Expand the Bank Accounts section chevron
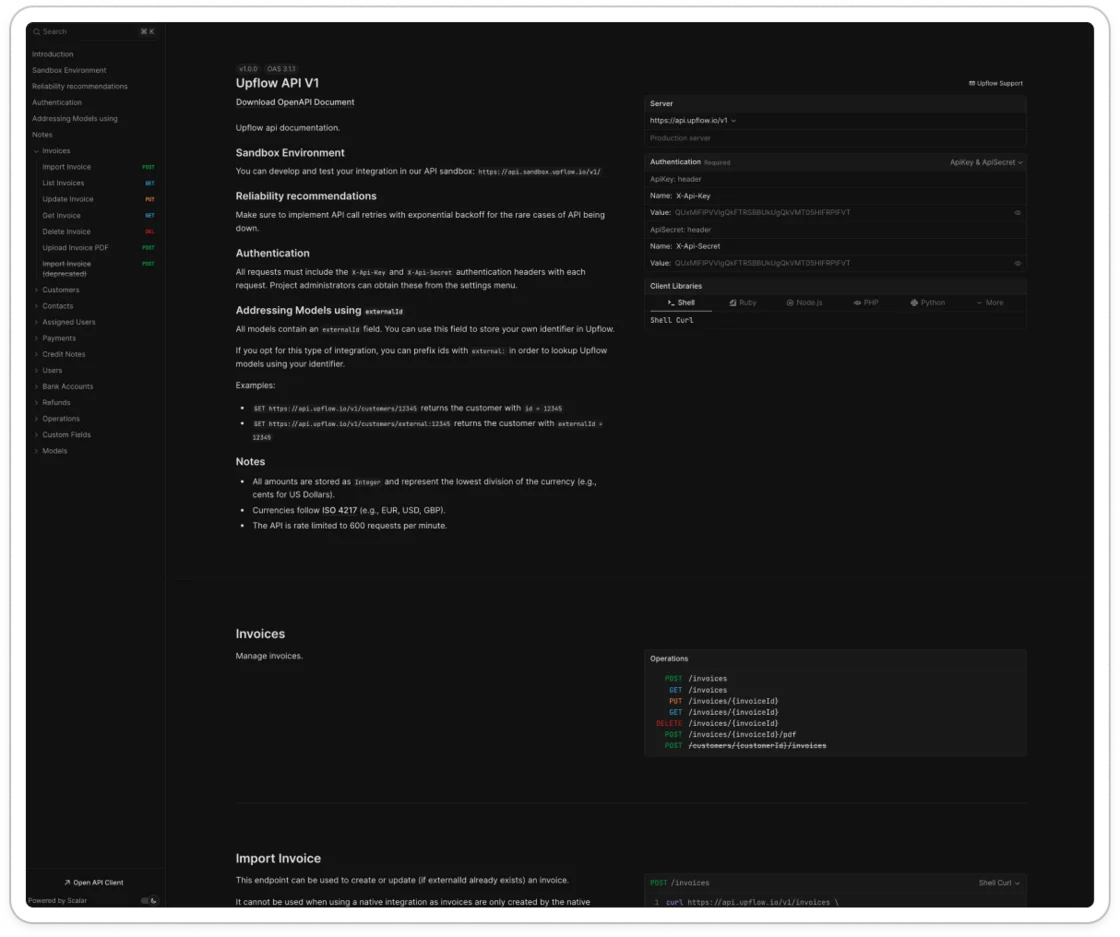1120x937 pixels. pos(36,386)
